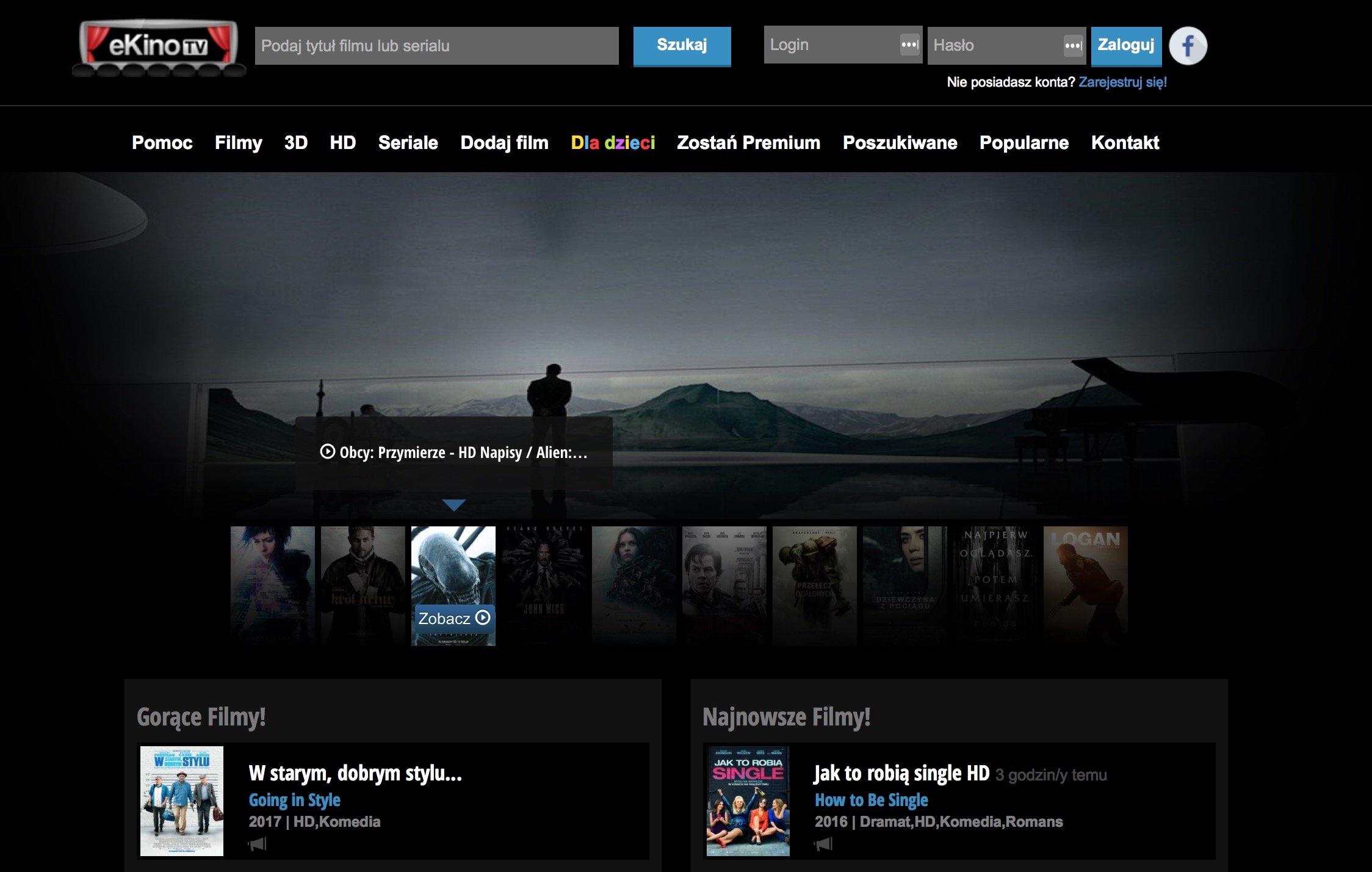
Task: Click megaphone icon under How to Be Single
Action: point(823,844)
